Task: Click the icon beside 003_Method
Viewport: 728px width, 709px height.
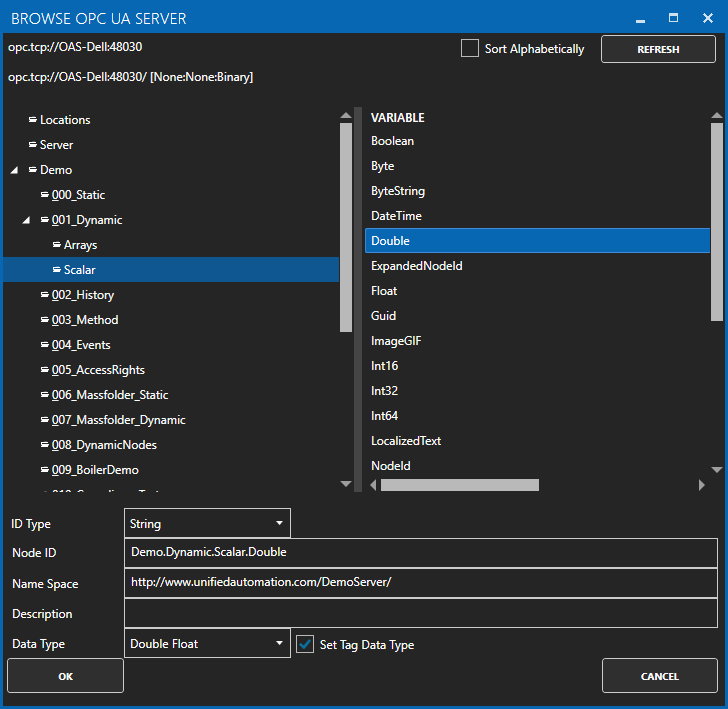Action: [x=45, y=320]
